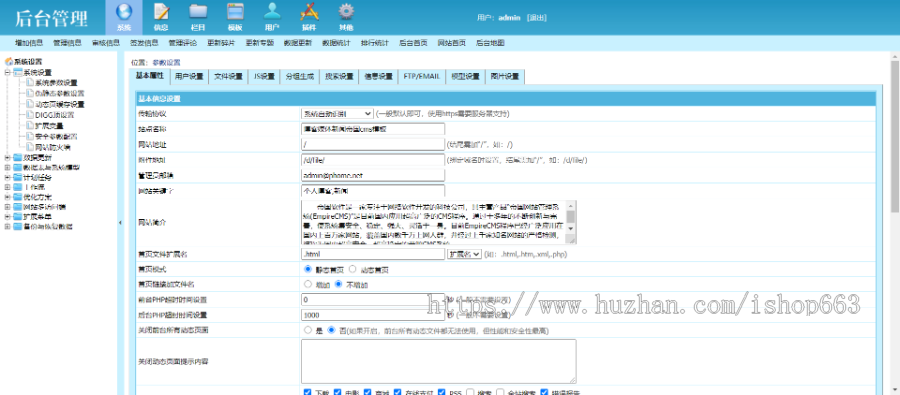Open 管理评论 in the shortcut bar
This screenshot has width=900, height=395.
click(183, 42)
